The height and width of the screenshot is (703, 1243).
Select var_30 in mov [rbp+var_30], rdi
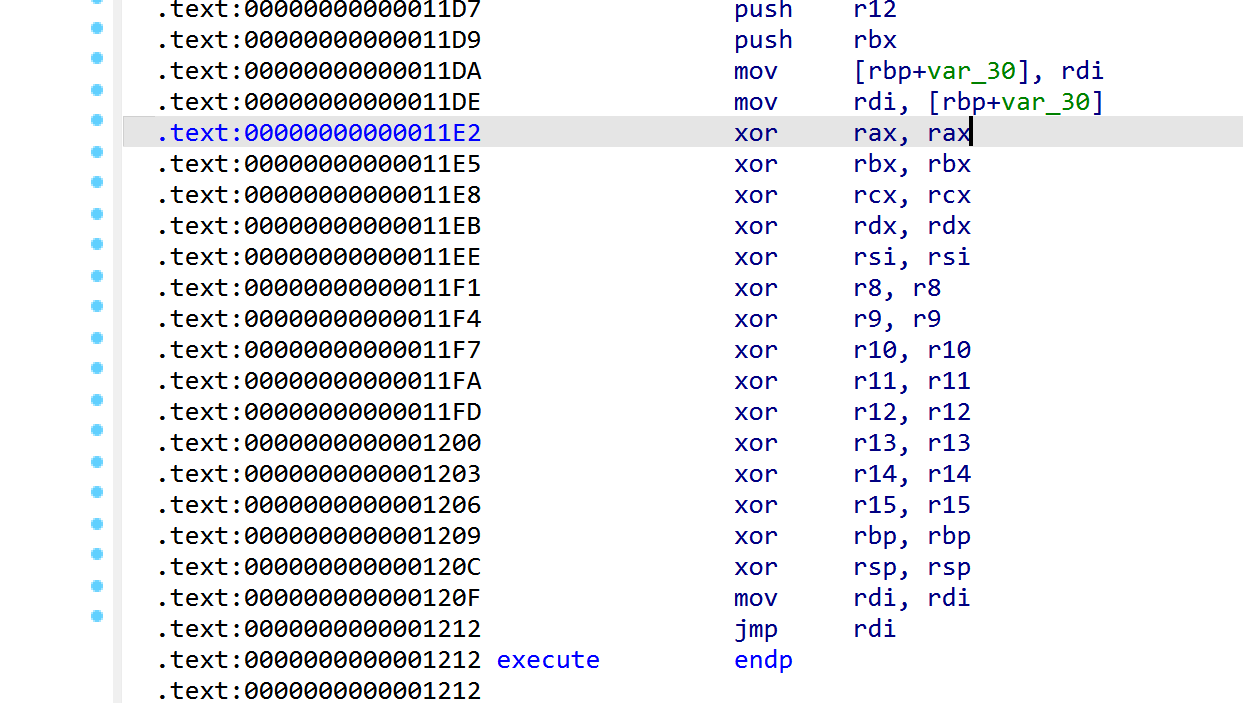[972, 71]
